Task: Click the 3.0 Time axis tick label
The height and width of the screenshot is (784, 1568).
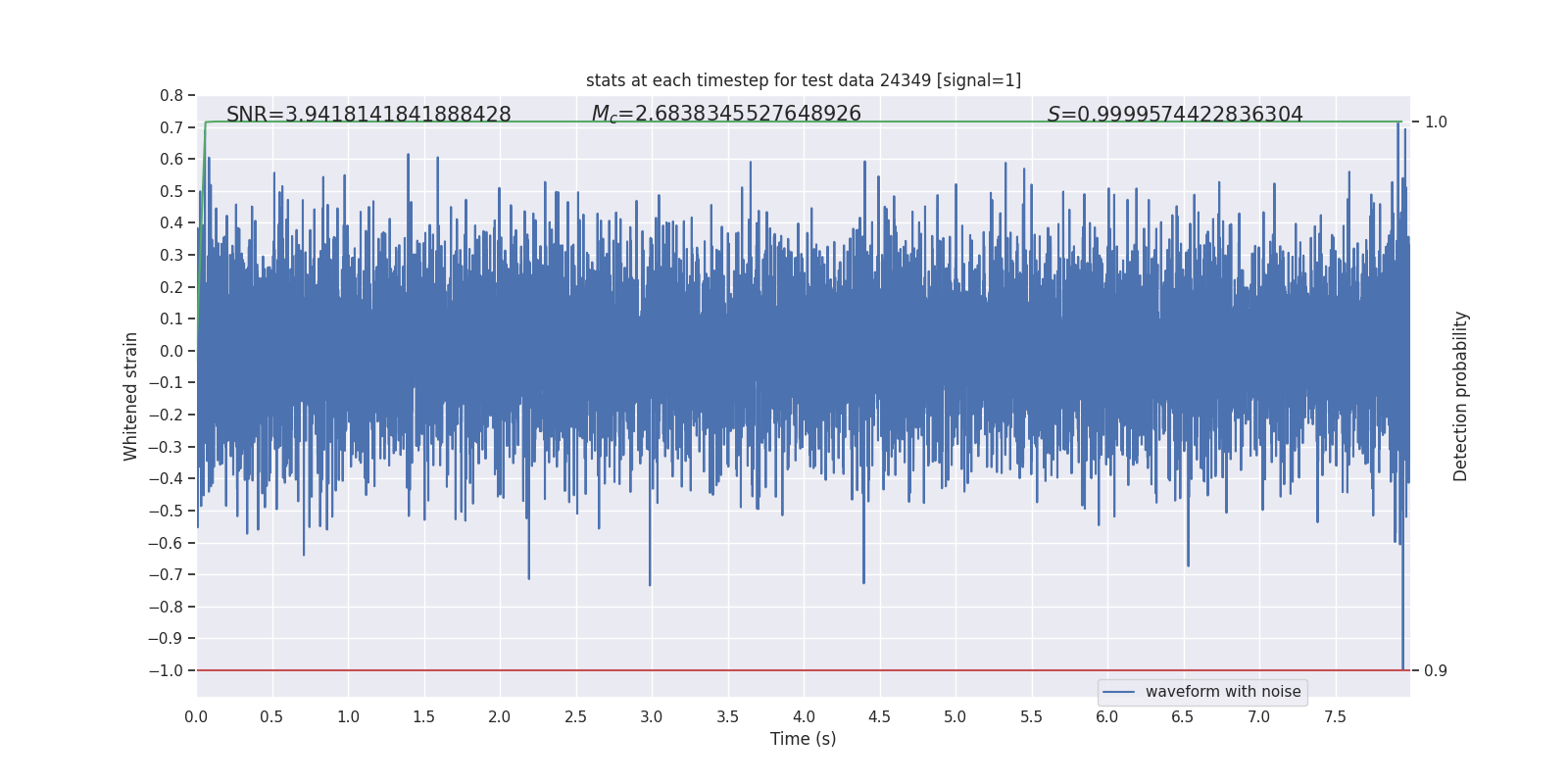Action: pyautogui.click(x=652, y=716)
